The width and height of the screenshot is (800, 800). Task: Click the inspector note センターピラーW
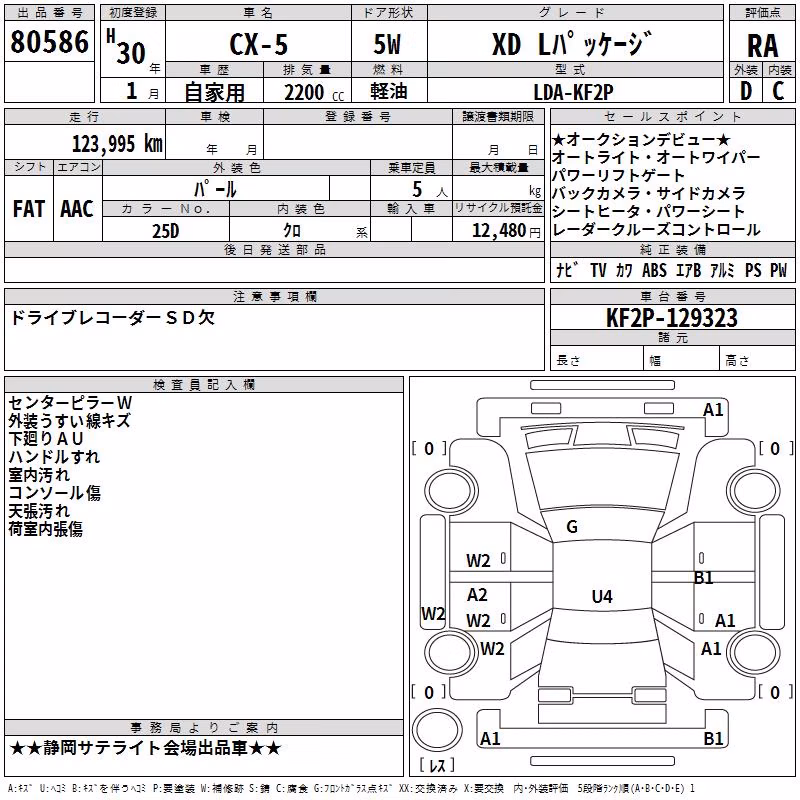coord(70,403)
